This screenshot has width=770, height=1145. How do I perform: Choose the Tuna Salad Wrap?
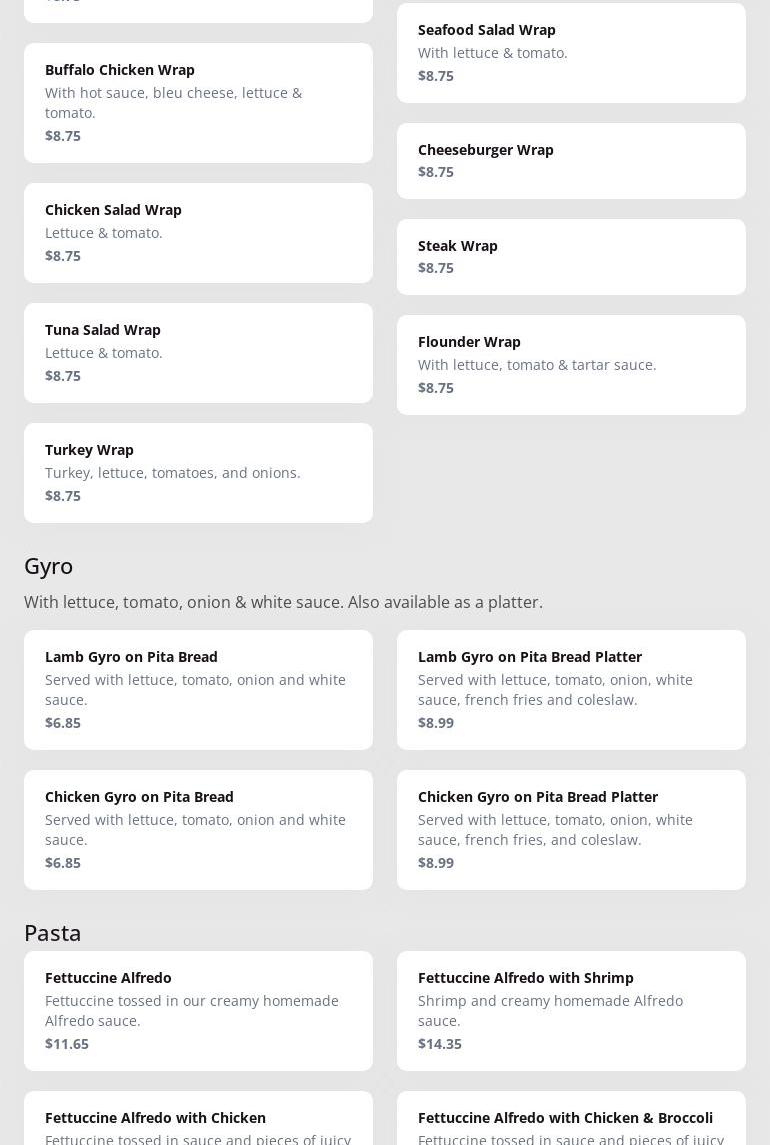point(198,352)
